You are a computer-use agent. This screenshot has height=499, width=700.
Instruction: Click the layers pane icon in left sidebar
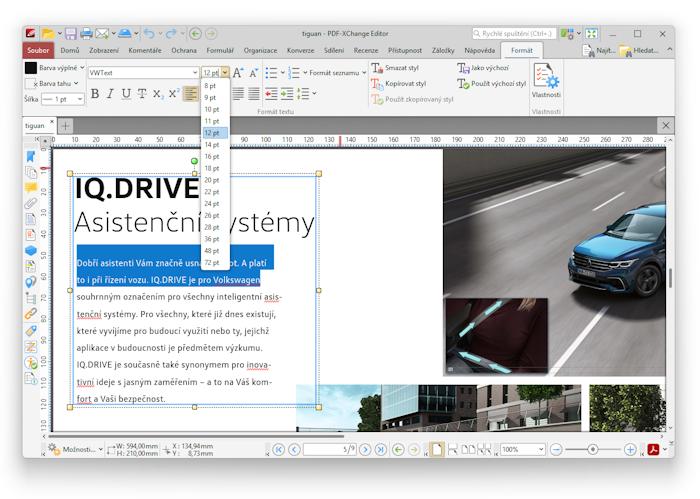(x=31, y=250)
